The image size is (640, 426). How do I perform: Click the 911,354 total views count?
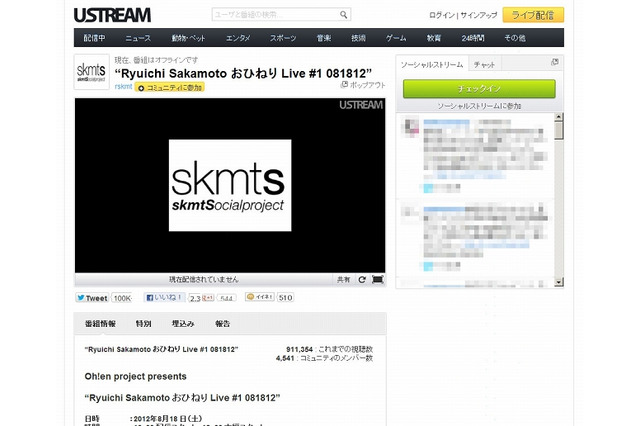point(299,349)
